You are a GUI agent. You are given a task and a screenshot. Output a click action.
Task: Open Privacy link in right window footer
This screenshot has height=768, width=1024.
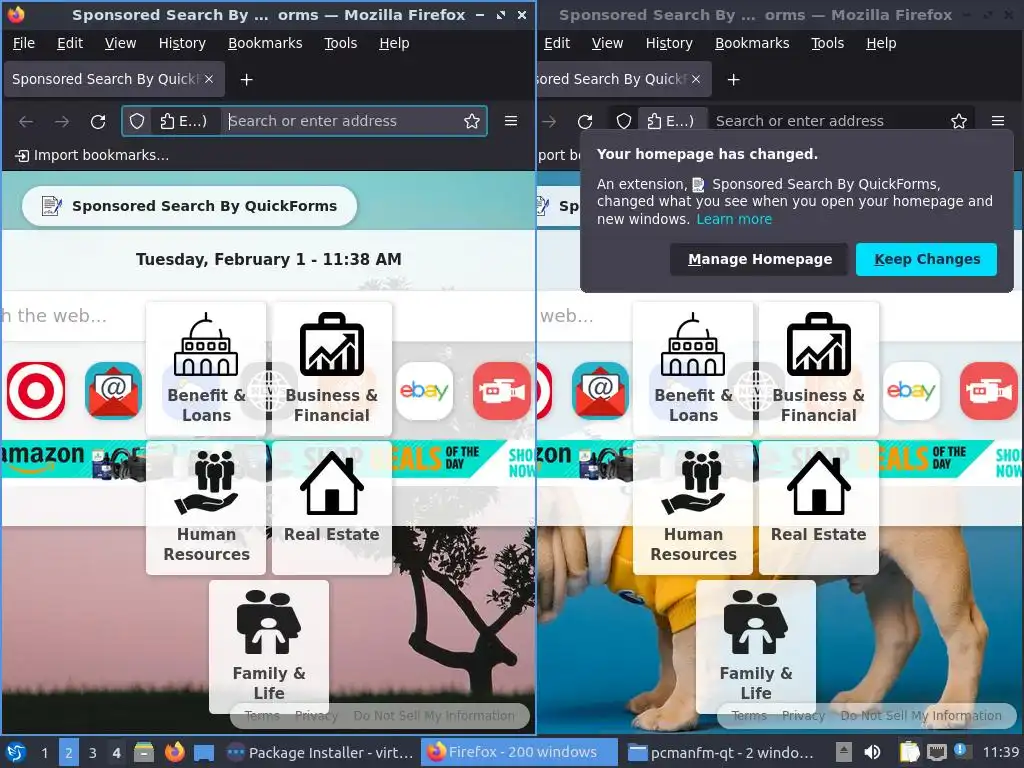(x=803, y=716)
